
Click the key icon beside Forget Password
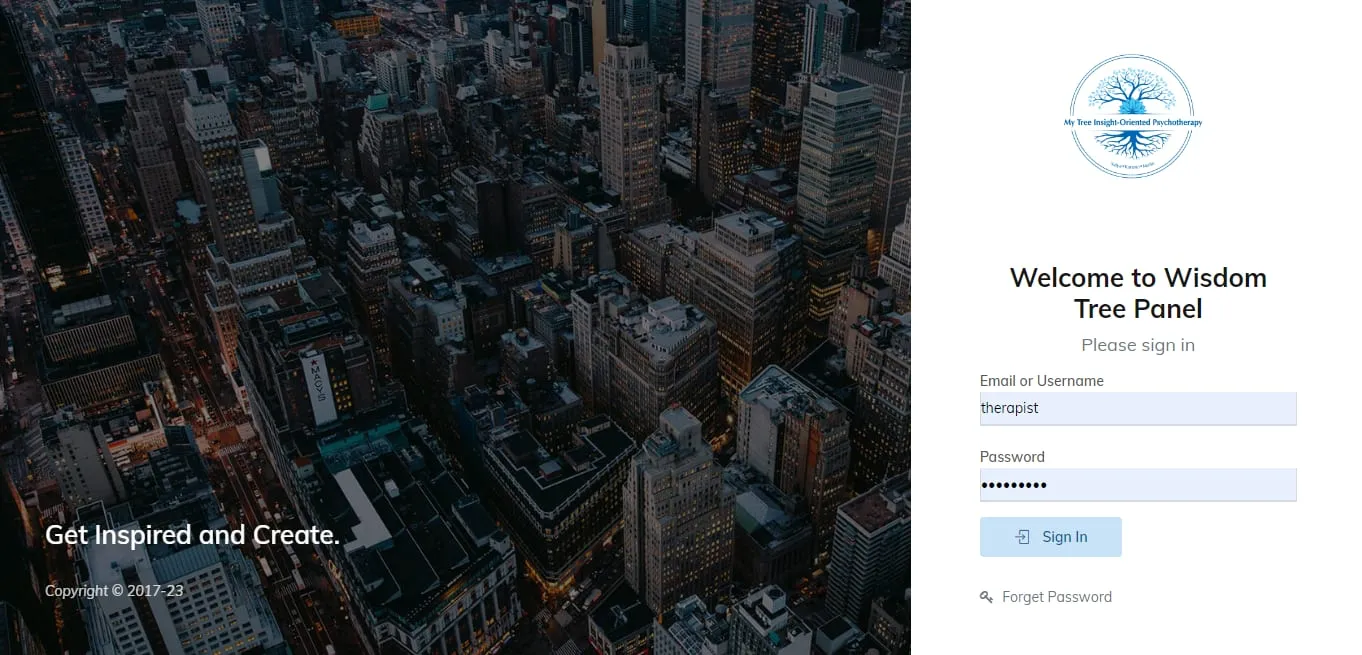986,597
